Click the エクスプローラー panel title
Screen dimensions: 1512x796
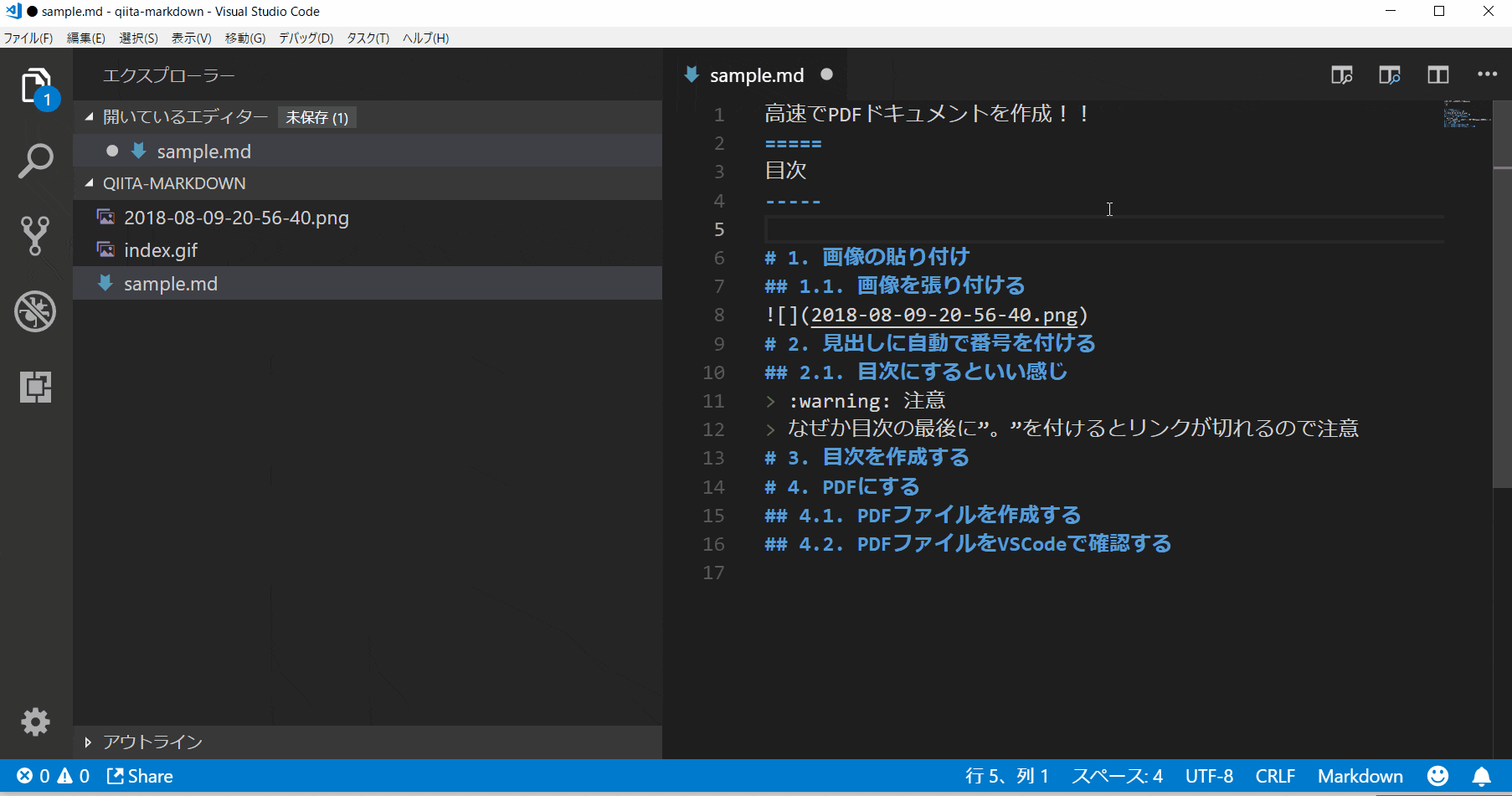click(x=168, y=75)
